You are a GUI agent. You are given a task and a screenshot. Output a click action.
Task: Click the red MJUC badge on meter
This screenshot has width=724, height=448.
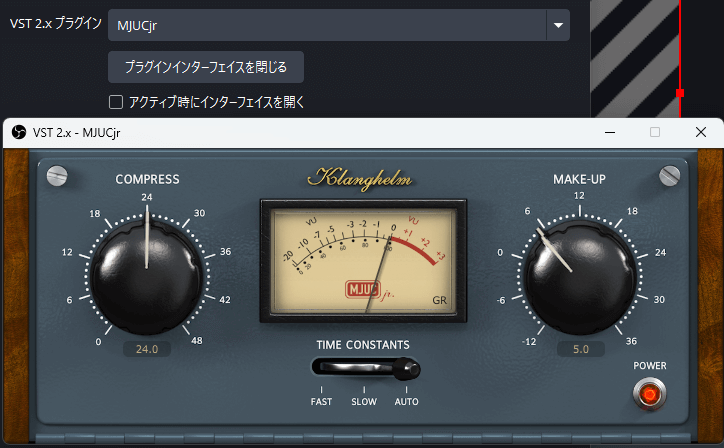(362, 290)
